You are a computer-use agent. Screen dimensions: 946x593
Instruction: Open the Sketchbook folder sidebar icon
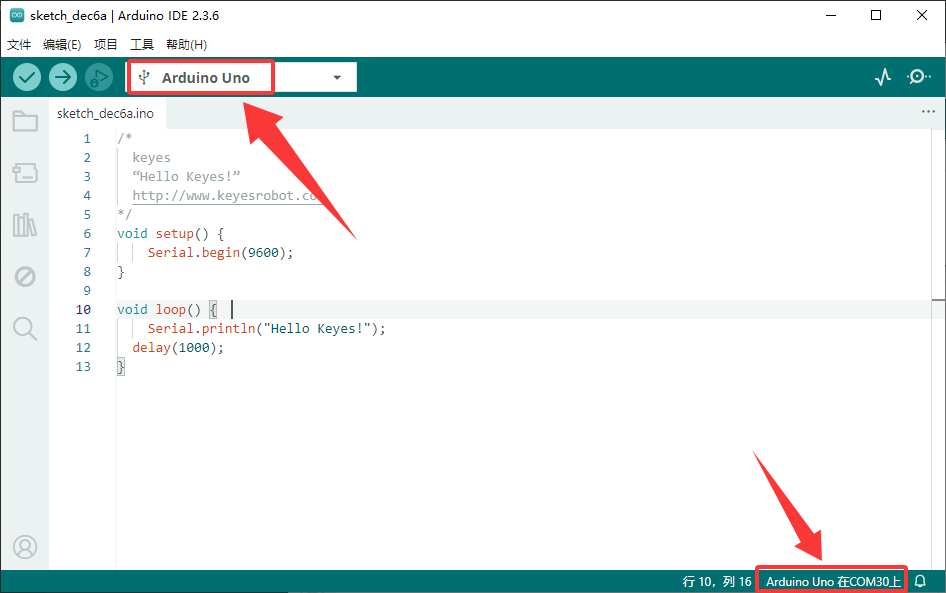click(25, 121)
